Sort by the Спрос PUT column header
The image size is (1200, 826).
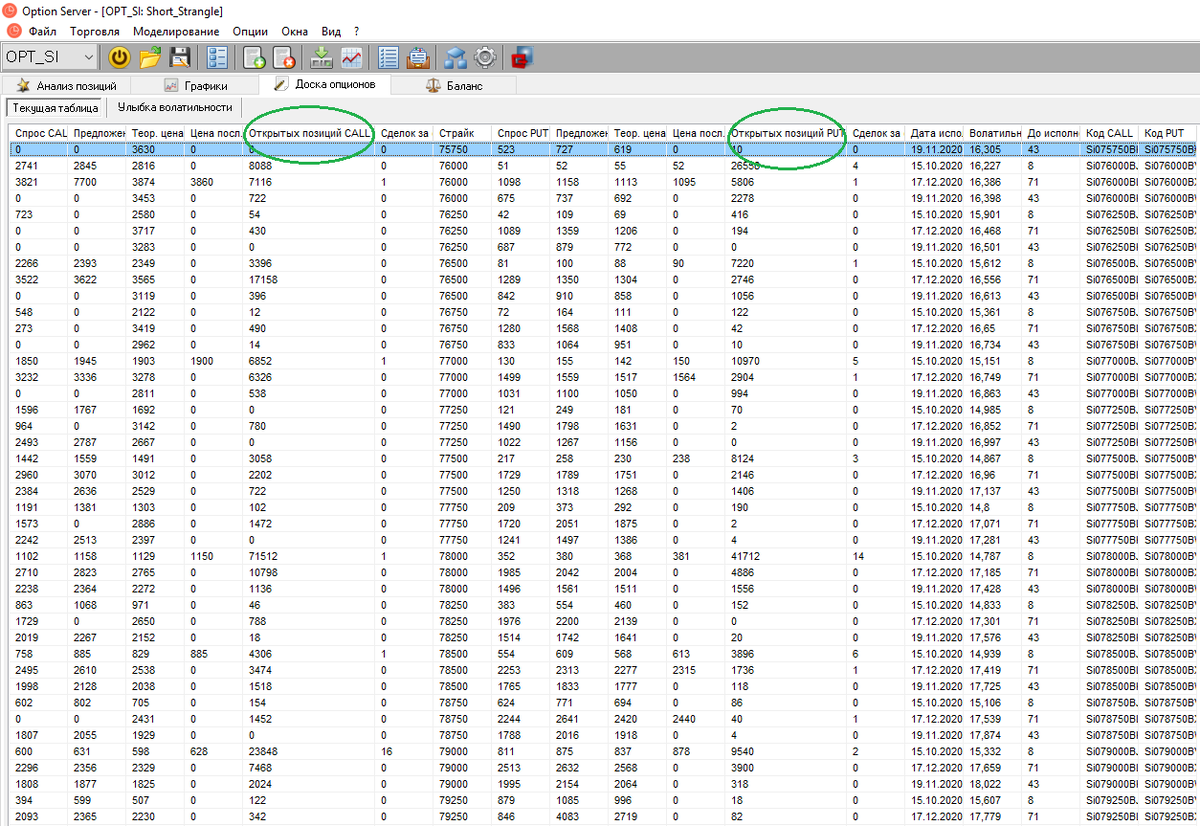pyautogui.click(x=521, y=133)
